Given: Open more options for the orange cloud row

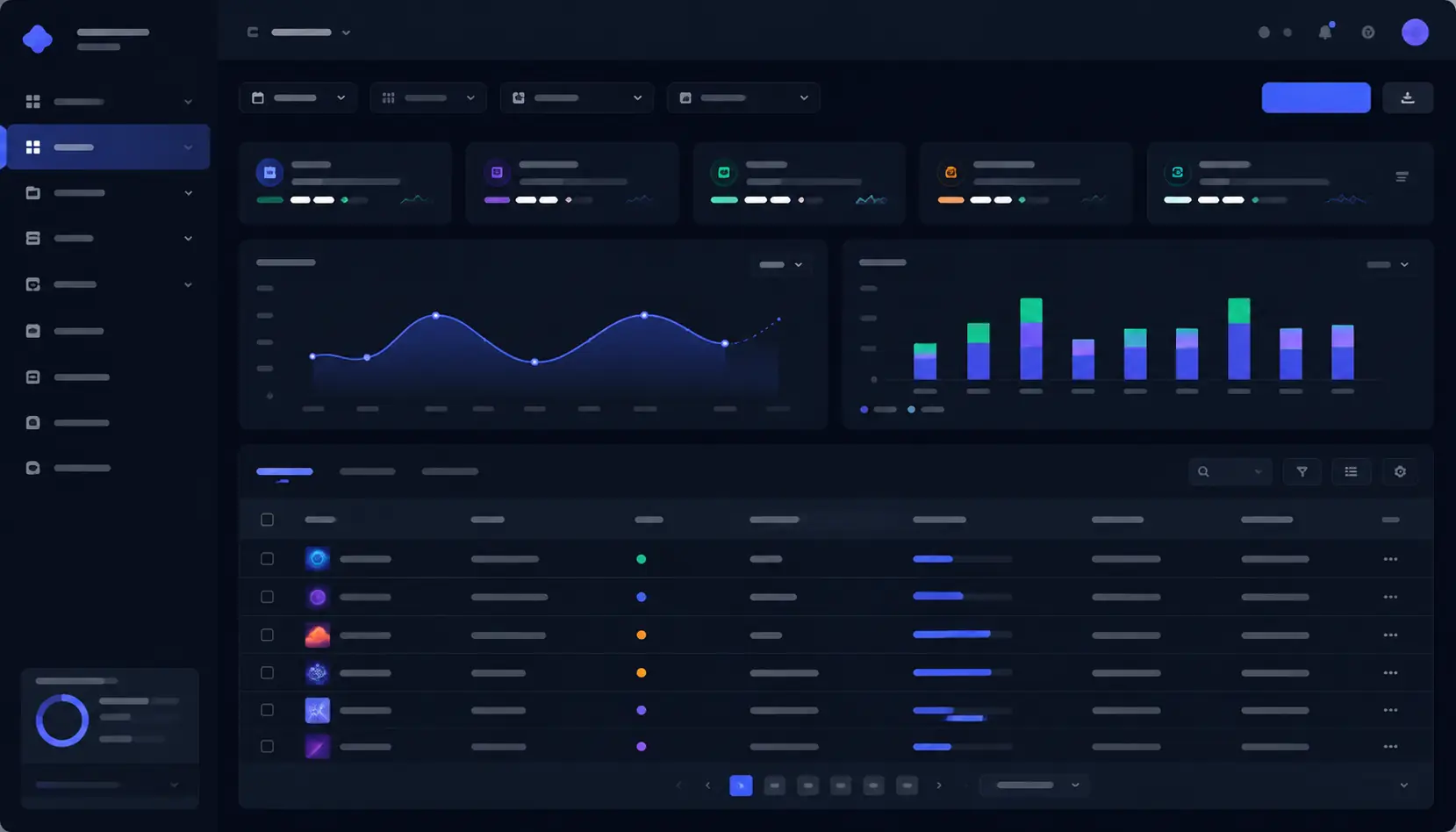Looking at the screenshot, I should [x=1390, y=635].
